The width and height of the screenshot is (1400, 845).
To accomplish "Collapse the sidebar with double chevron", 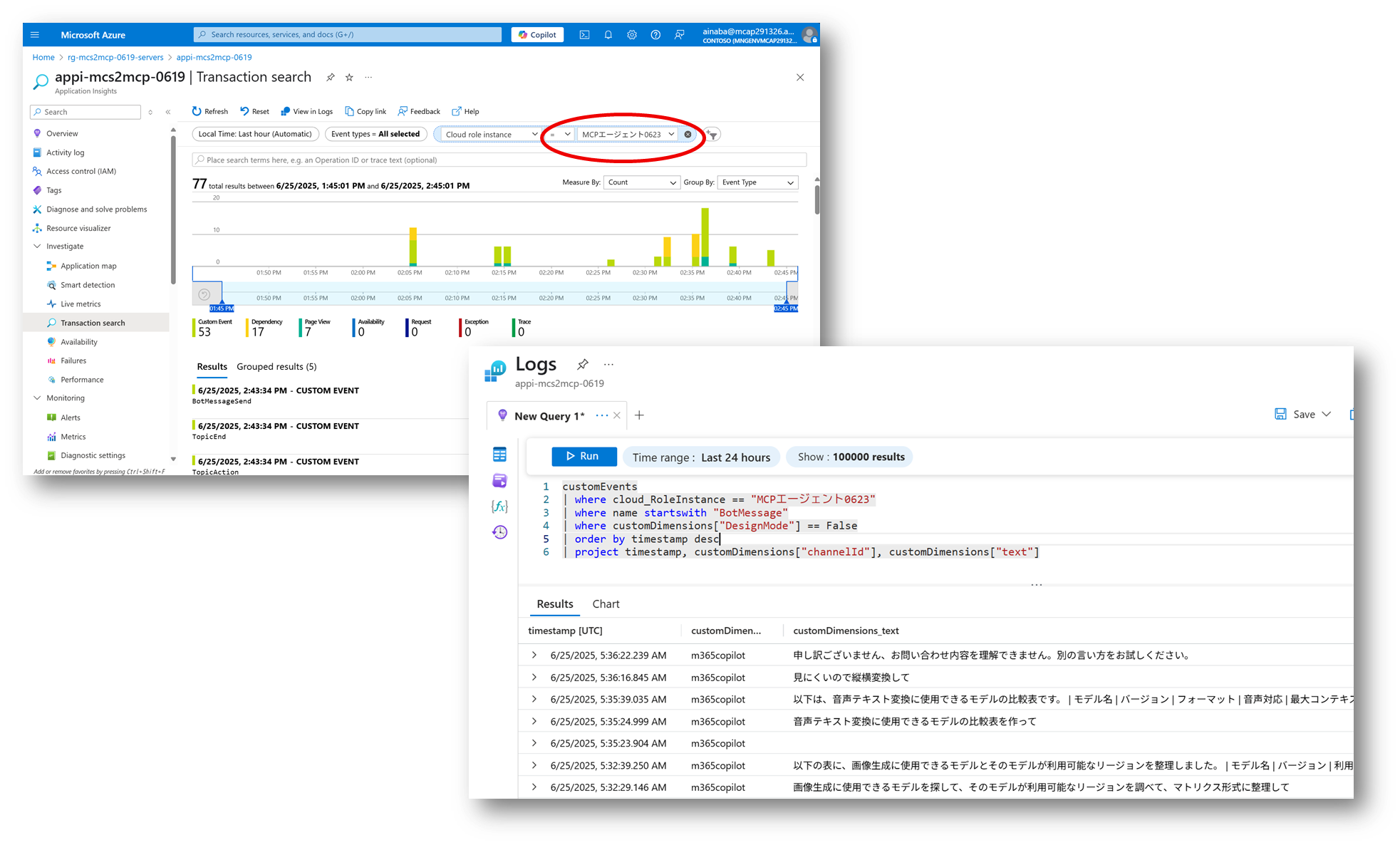I will [x=168, y=112].
